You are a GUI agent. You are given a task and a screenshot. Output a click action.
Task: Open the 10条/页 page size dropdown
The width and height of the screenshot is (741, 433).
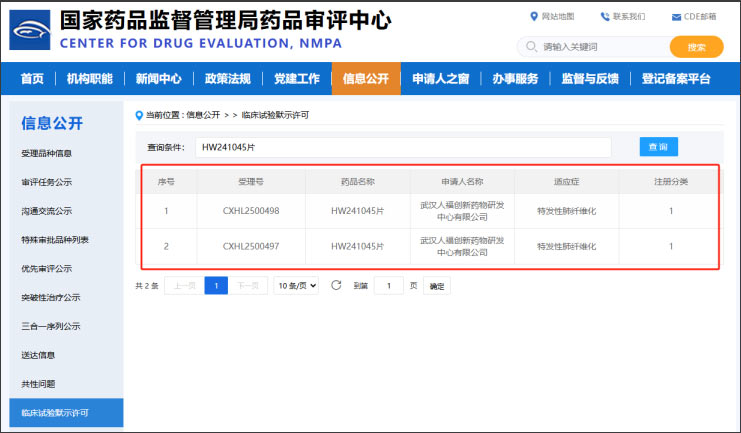pos(296,285)
